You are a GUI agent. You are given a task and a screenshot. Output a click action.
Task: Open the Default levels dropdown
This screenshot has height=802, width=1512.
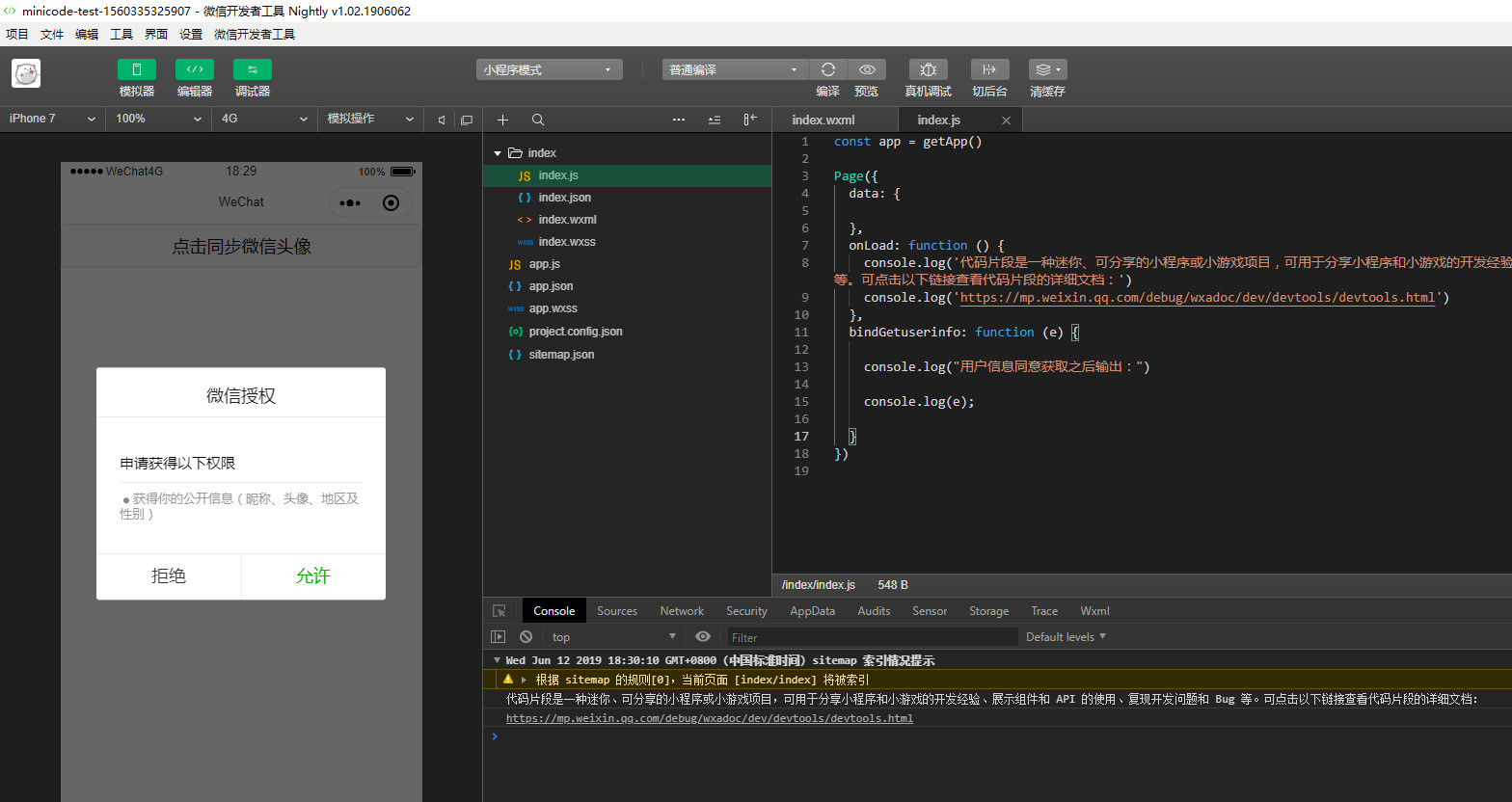coord(1066,637)
